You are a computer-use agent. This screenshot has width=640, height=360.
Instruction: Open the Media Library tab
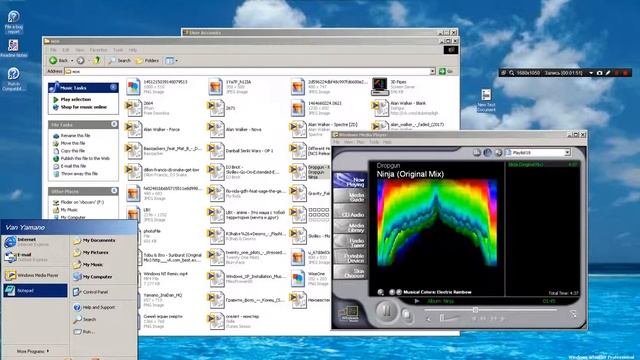351,227
